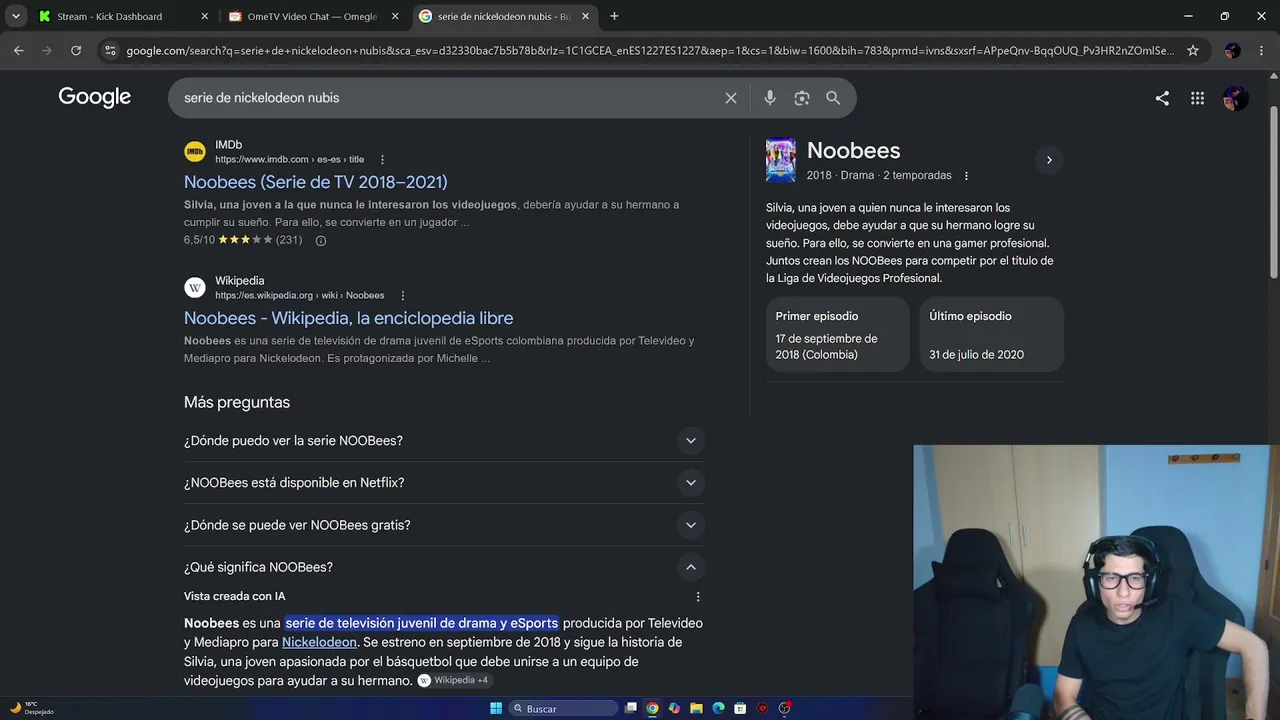Click the Chrome address bar URL
The width and height of the screenshot is (1280, 720).
tap(650, 50)
